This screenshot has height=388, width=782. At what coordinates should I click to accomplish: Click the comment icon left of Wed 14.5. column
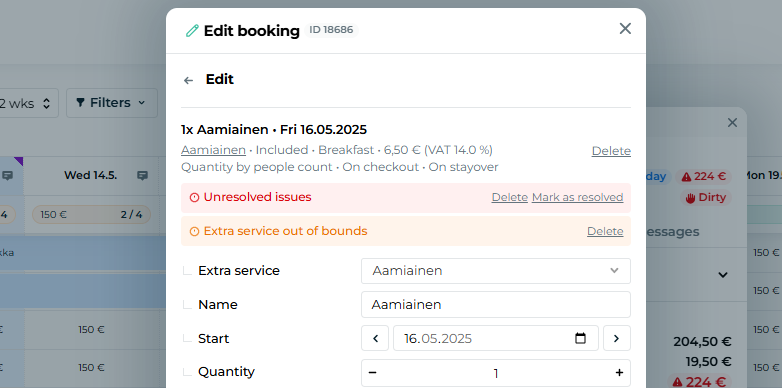coord(7,176)
